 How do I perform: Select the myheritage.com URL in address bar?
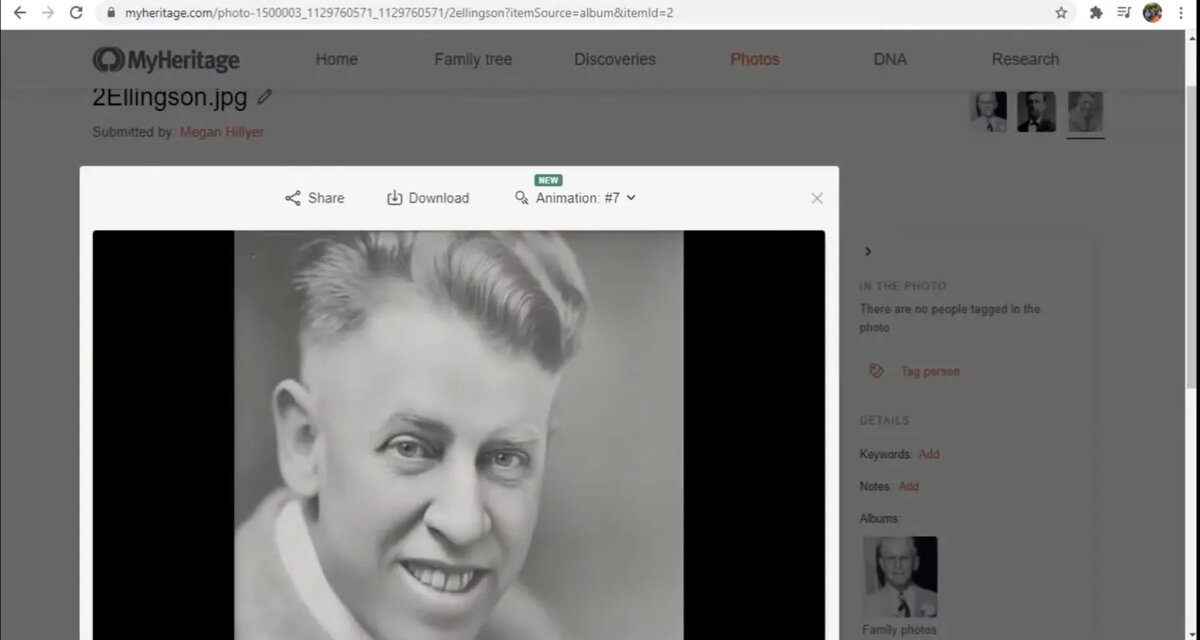pos(399,13)
